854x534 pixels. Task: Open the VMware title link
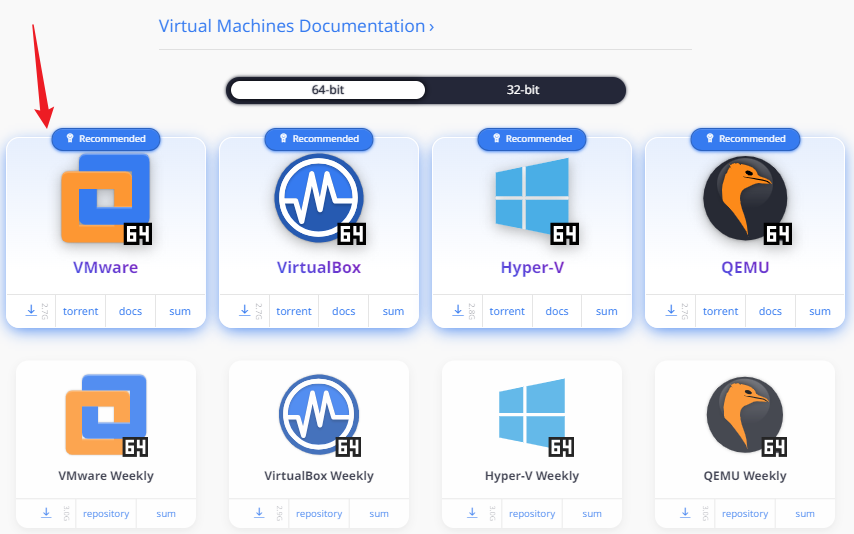point(106,268)
